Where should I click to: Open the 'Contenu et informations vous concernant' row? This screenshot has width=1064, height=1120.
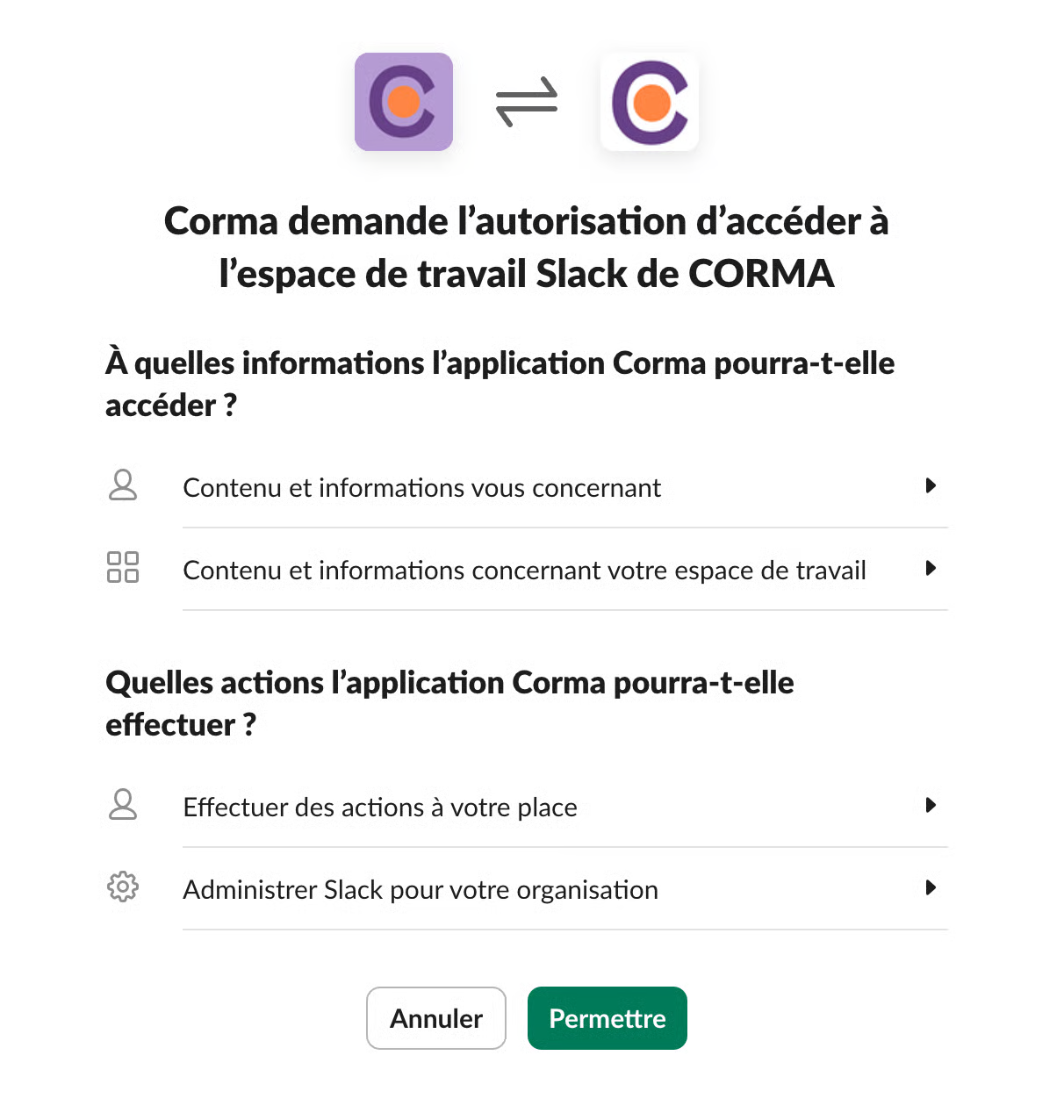coord(421,488)
